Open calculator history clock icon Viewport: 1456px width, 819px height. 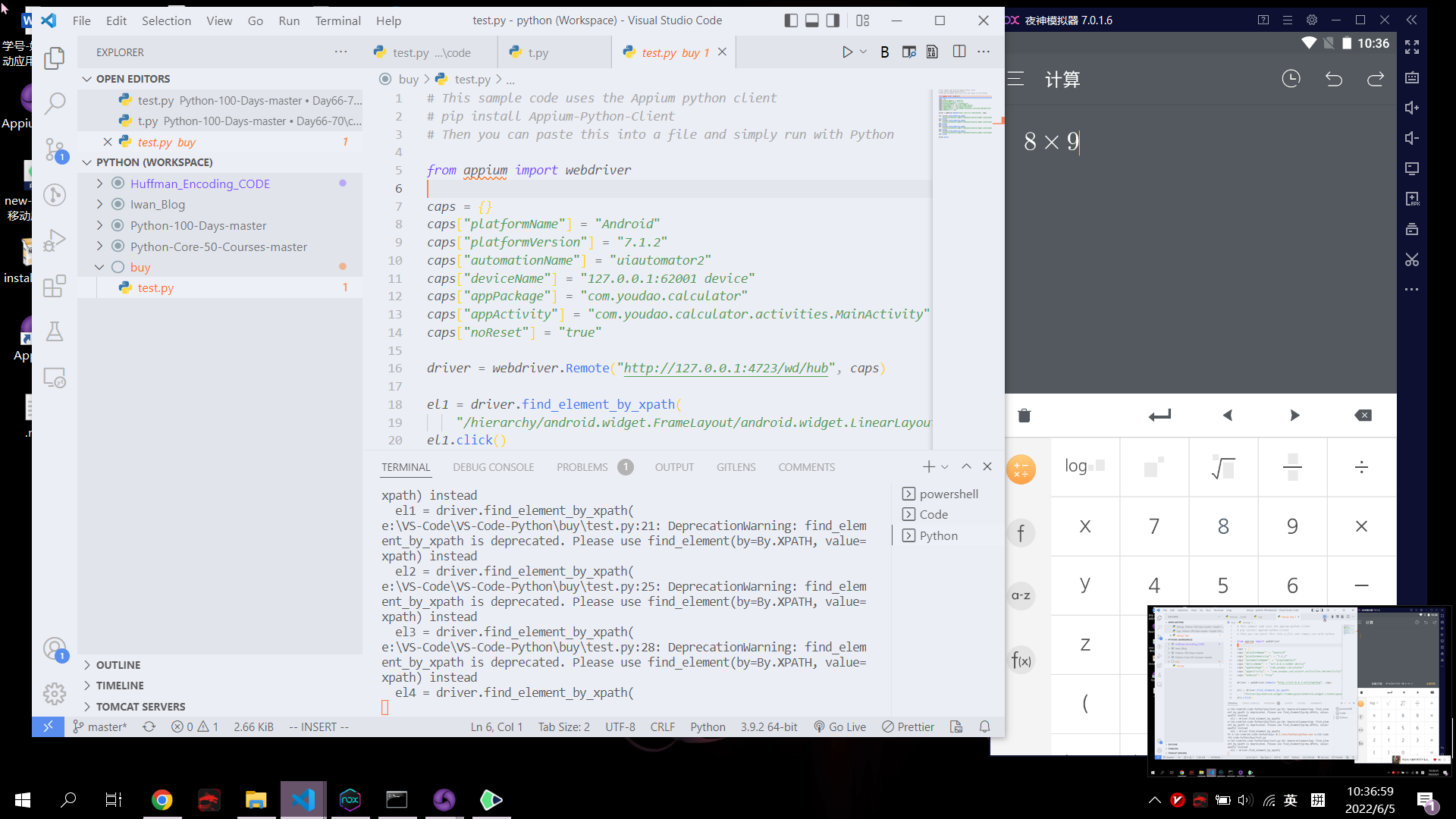click(x=1291, y=79)
